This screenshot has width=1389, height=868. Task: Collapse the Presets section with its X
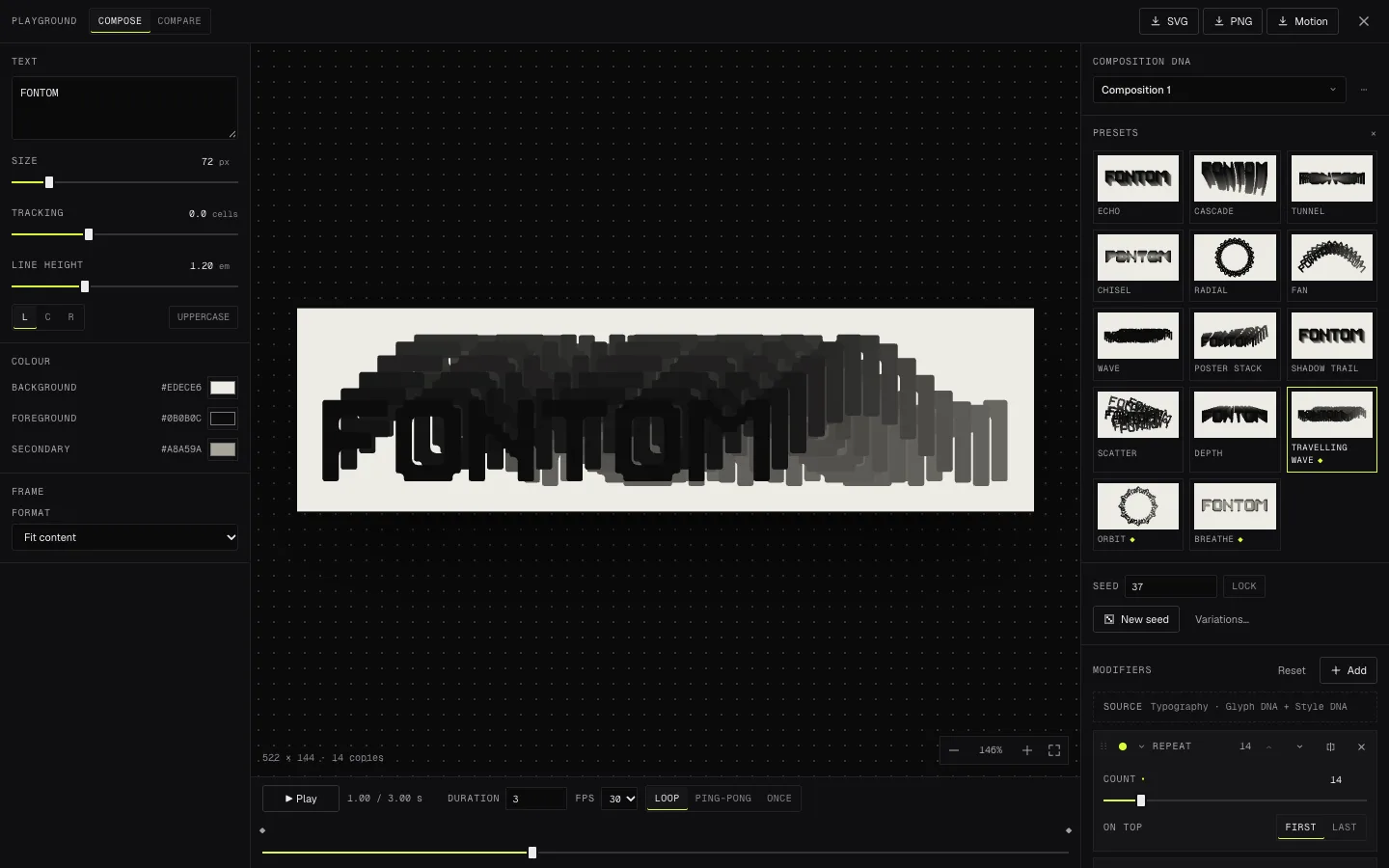tap(1374, 133)
